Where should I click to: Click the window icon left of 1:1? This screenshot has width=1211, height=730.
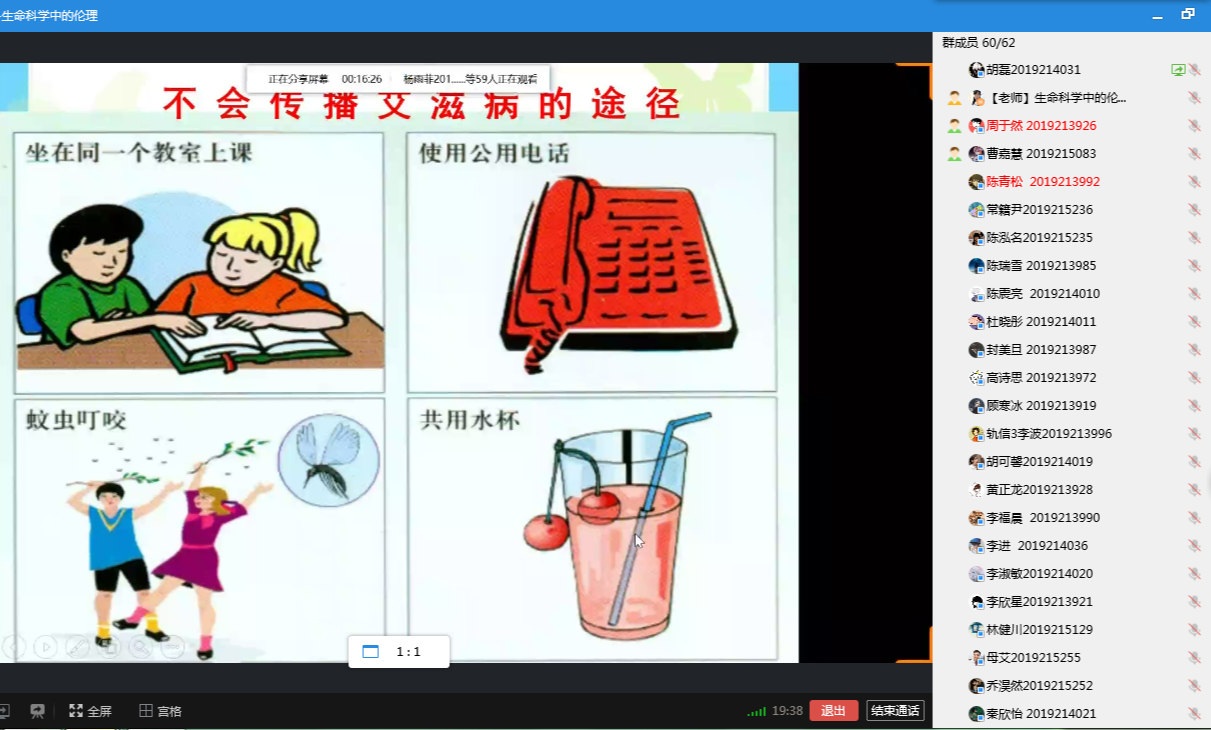tap(370, 652)
